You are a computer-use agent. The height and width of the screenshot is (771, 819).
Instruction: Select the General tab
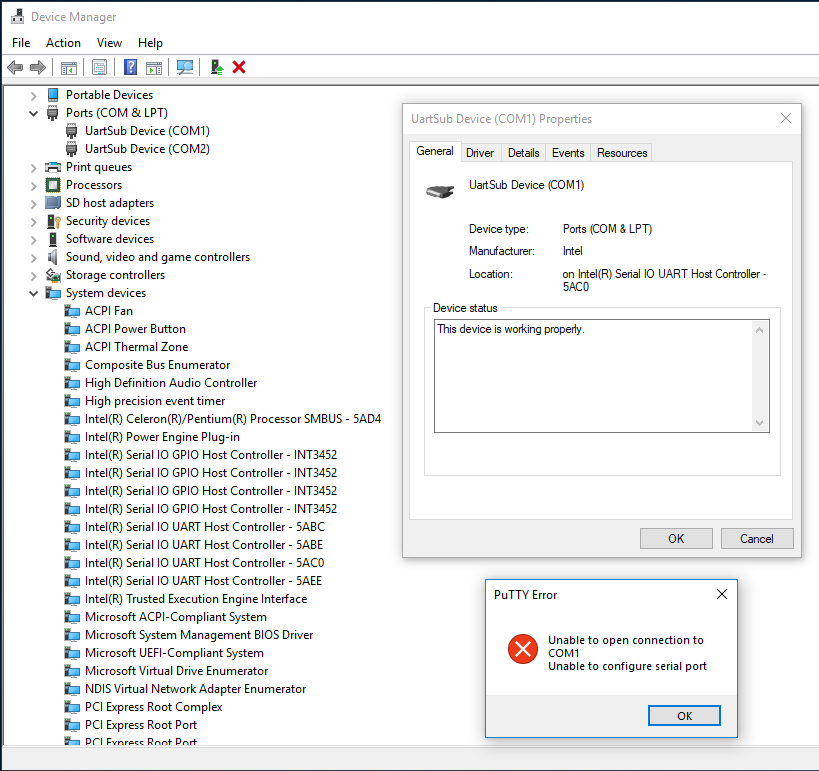click(435, 151)
